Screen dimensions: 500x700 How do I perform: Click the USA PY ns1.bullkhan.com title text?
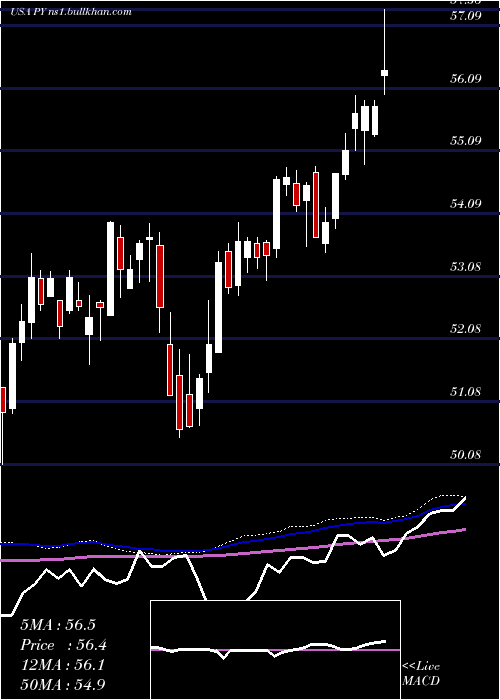click(x=71, y=12)
